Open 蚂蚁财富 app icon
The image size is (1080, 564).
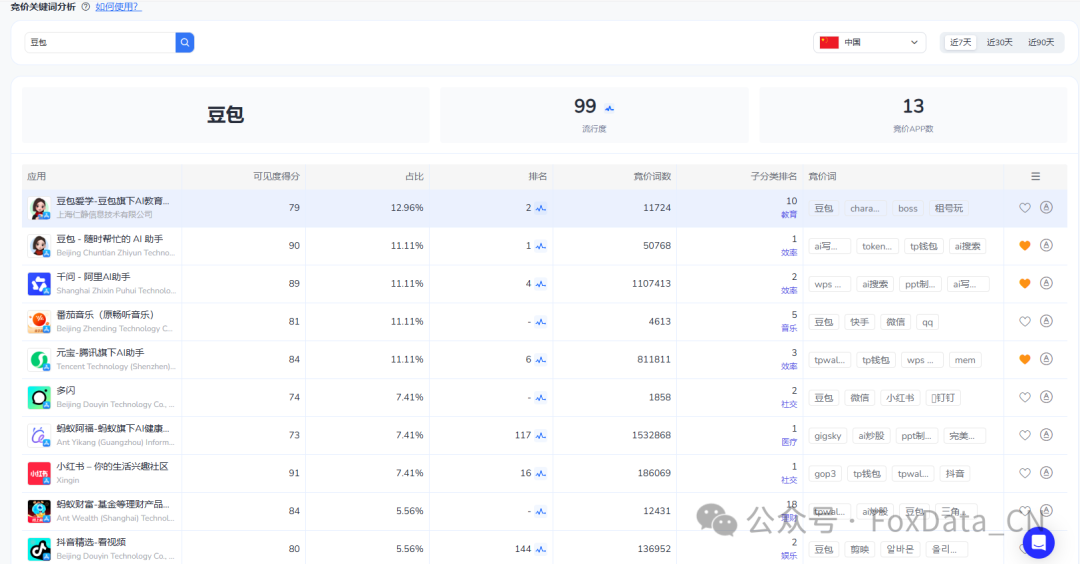pyautogui.click(x=39, y=511)
